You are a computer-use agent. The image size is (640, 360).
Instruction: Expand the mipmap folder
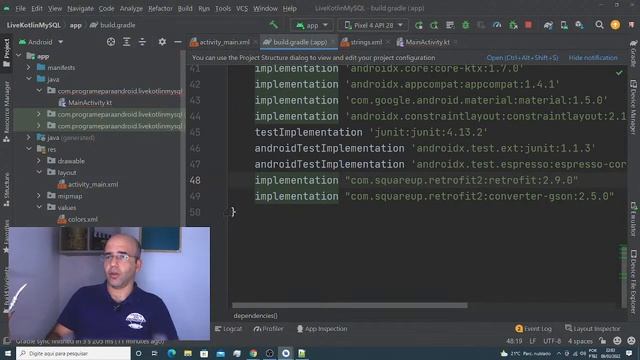click(39, 196)
